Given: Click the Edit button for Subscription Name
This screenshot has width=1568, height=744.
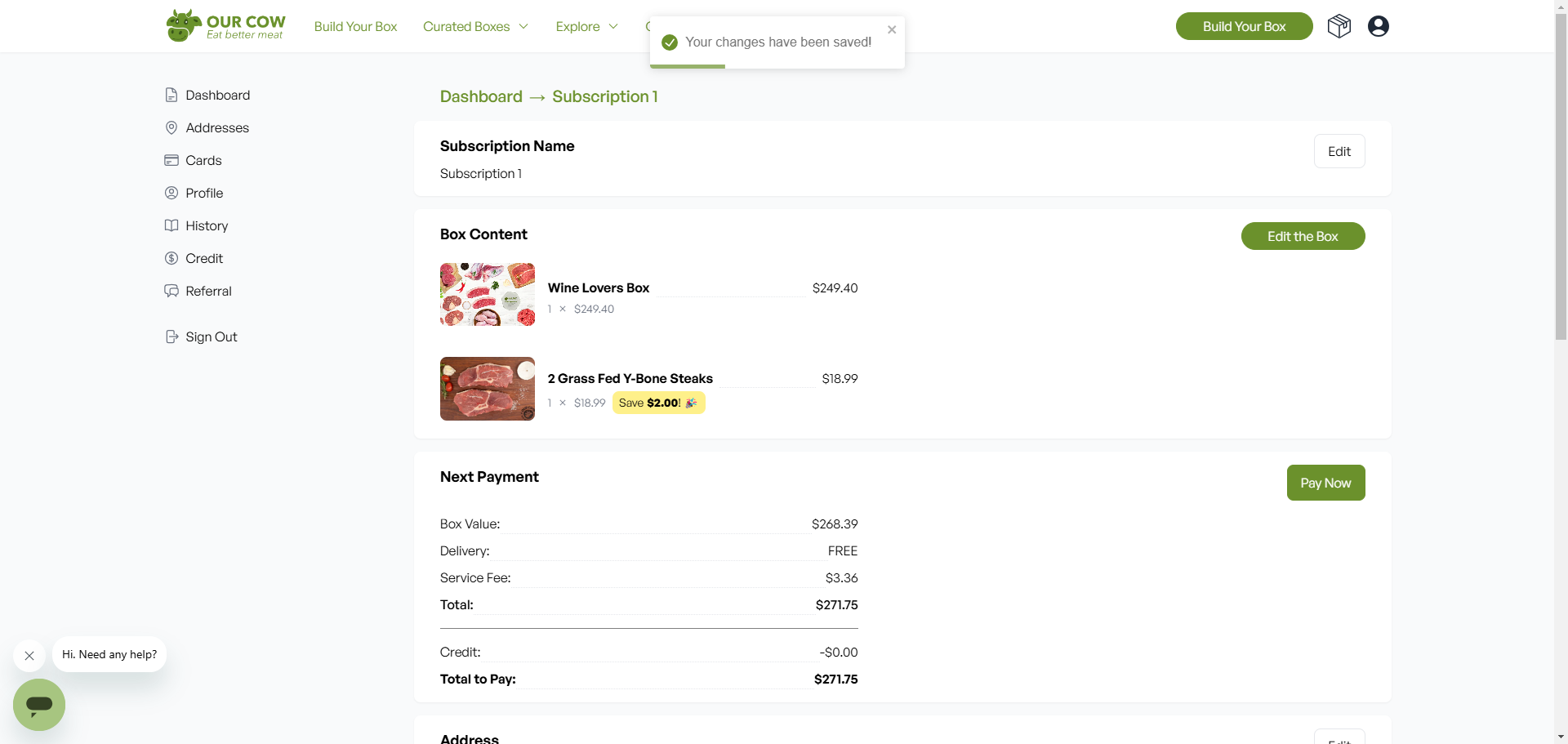Looking at the screenshot, I should tap(1339, 151).
